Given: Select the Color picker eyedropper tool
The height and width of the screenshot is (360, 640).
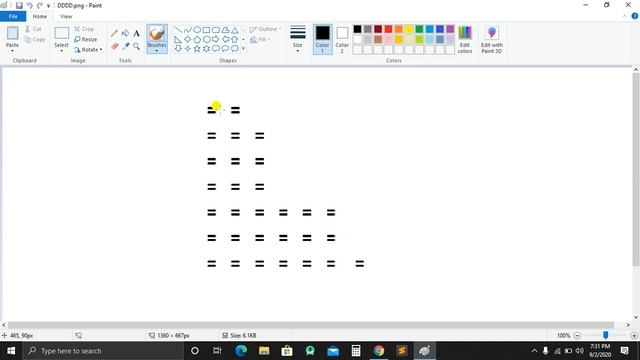Looking at the screenshot, I should coord(125,46).
